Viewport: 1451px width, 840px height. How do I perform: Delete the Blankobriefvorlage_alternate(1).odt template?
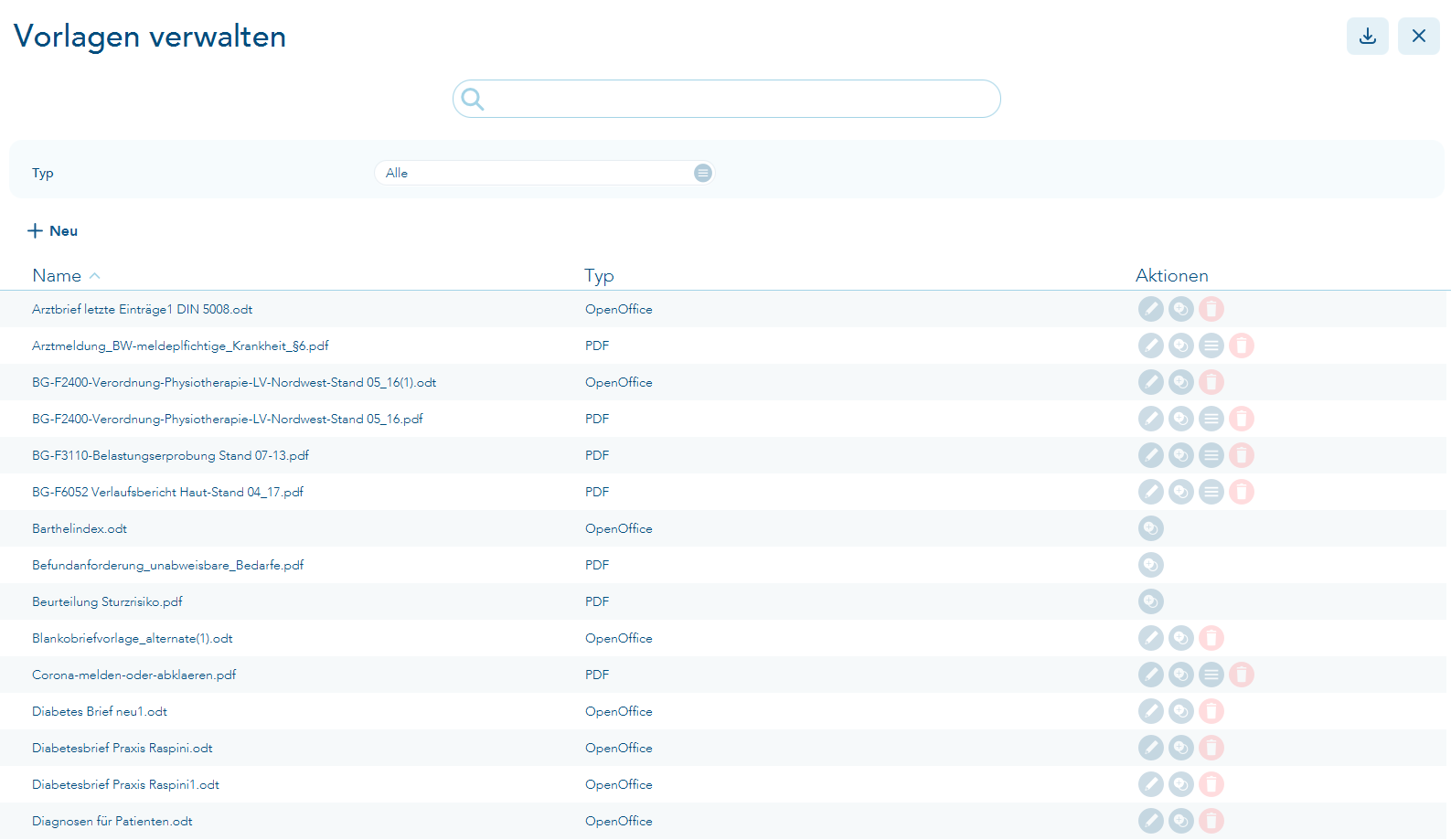(1211, 638)
